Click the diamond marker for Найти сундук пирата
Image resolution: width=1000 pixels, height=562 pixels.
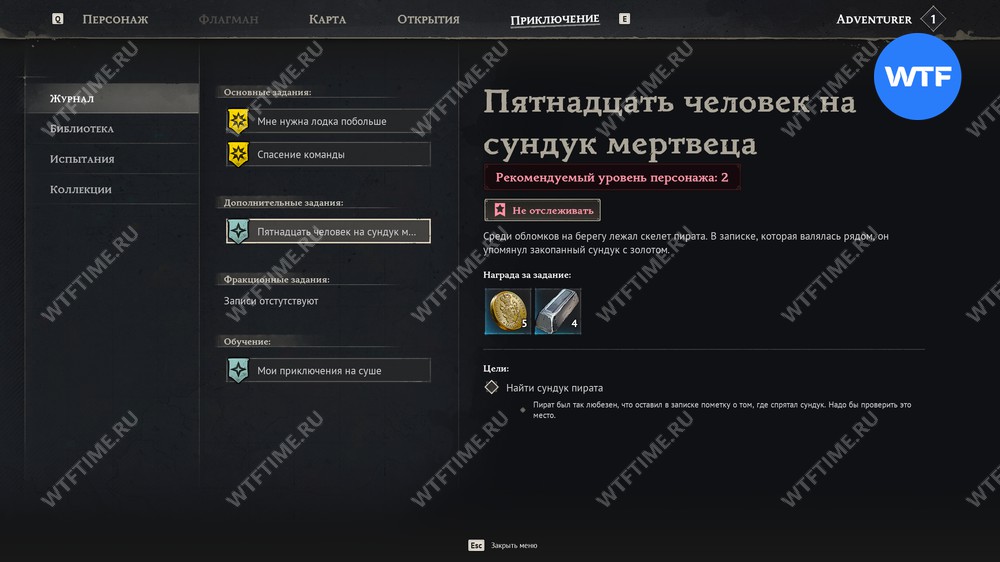click(491, 387)
